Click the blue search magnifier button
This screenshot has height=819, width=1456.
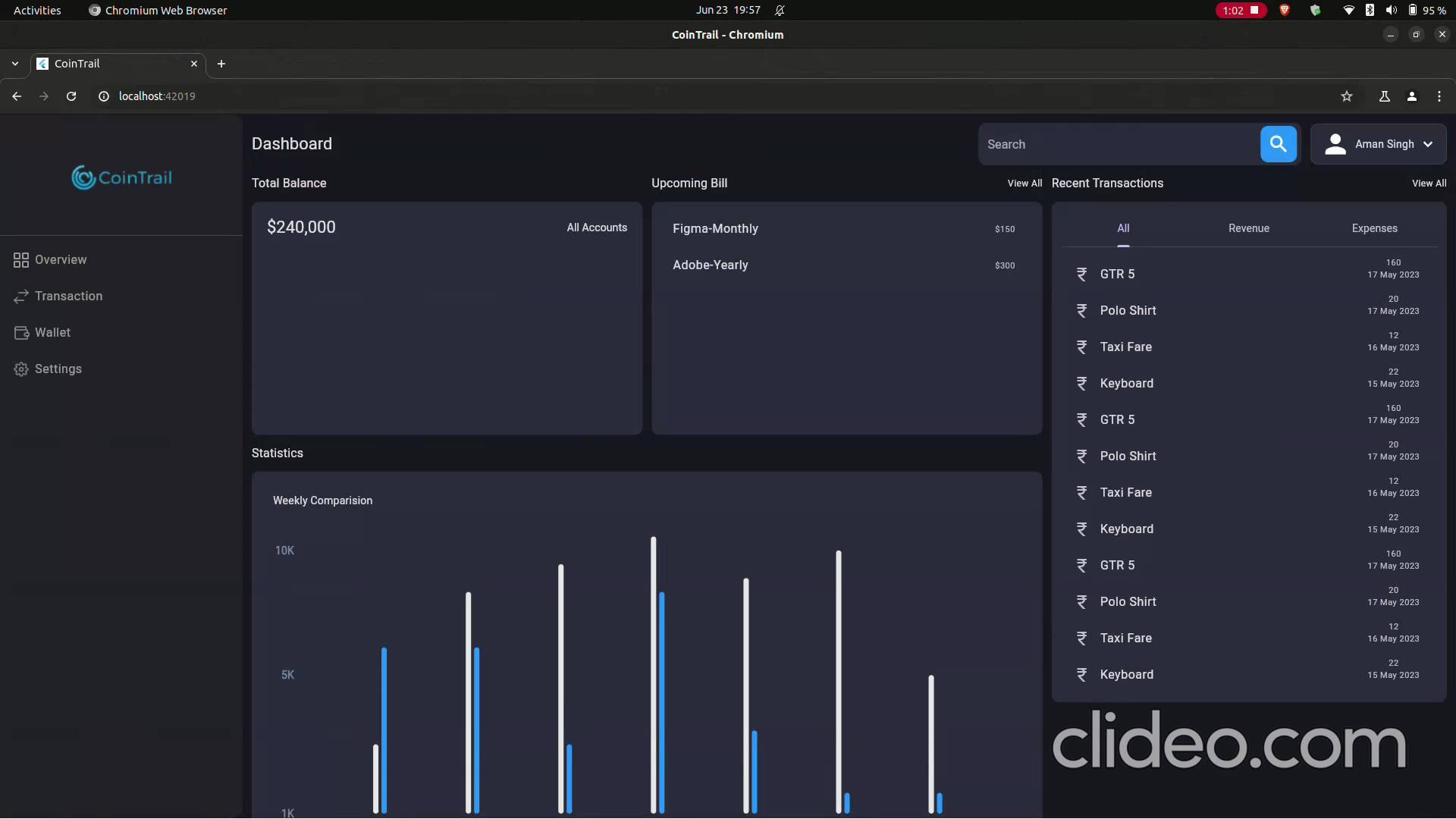coord(1278,144)
